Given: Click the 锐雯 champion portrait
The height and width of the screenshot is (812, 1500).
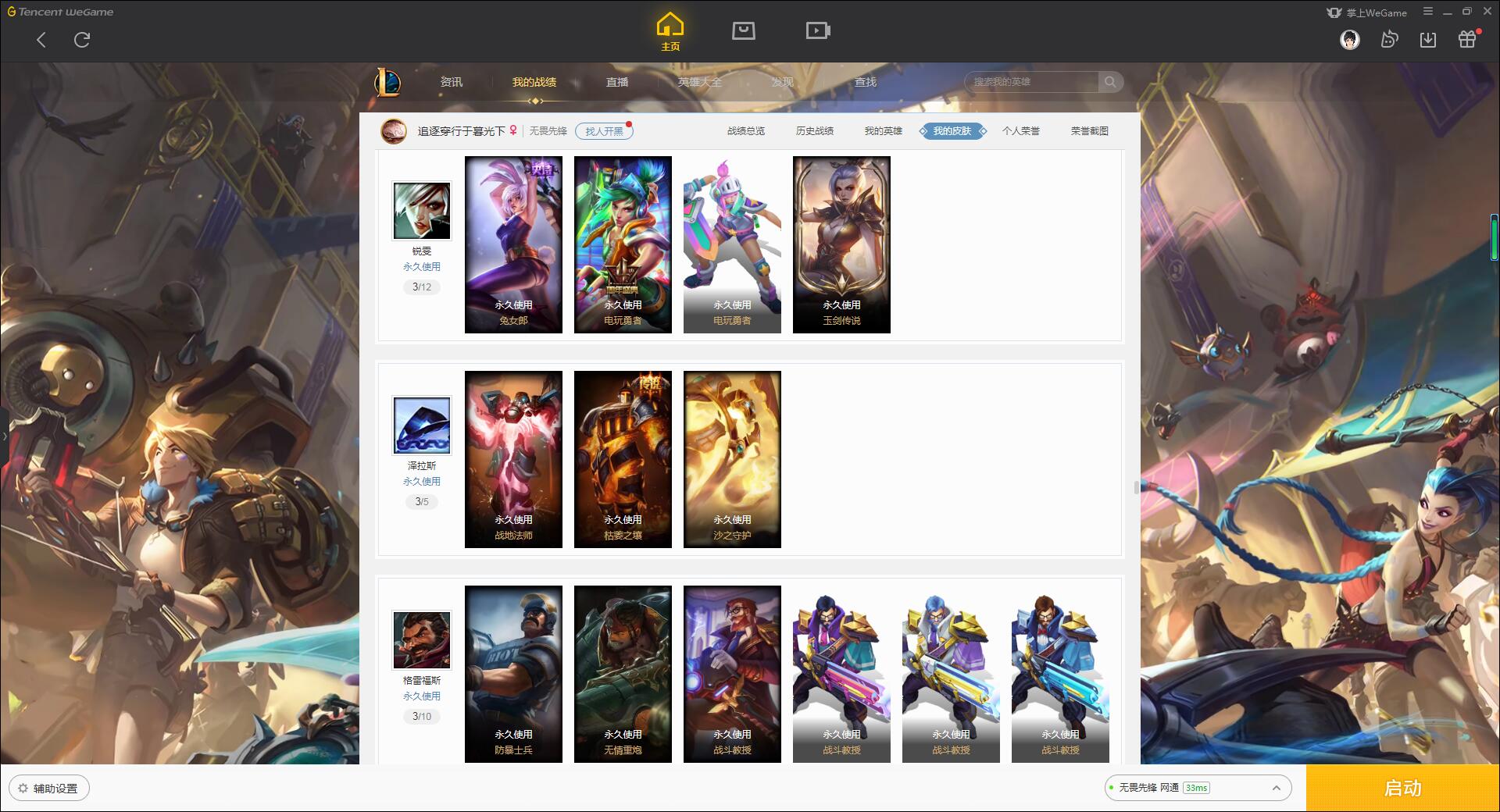Looking at the screenshot, I should point(422,211).
